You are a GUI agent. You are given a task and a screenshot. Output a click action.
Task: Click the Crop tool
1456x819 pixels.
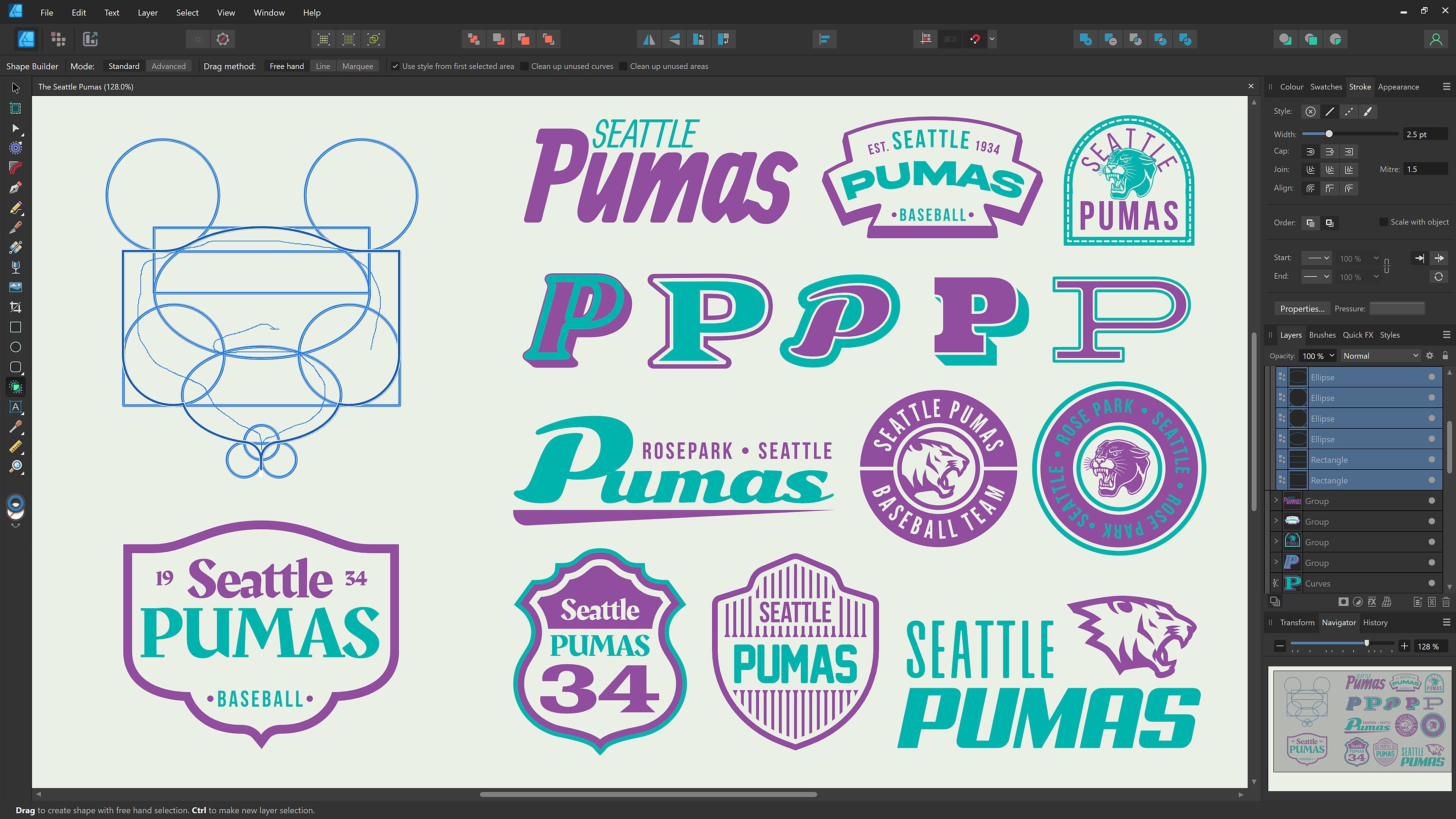[16, 308]
